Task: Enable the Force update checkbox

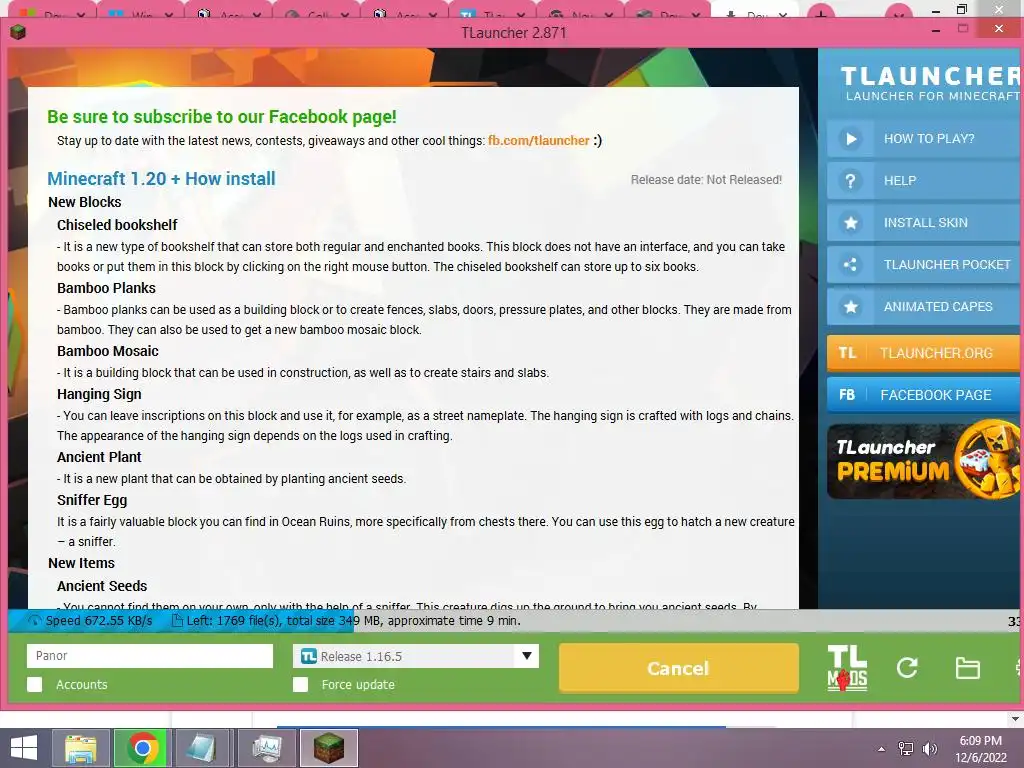Action: [x=300, y=684]
